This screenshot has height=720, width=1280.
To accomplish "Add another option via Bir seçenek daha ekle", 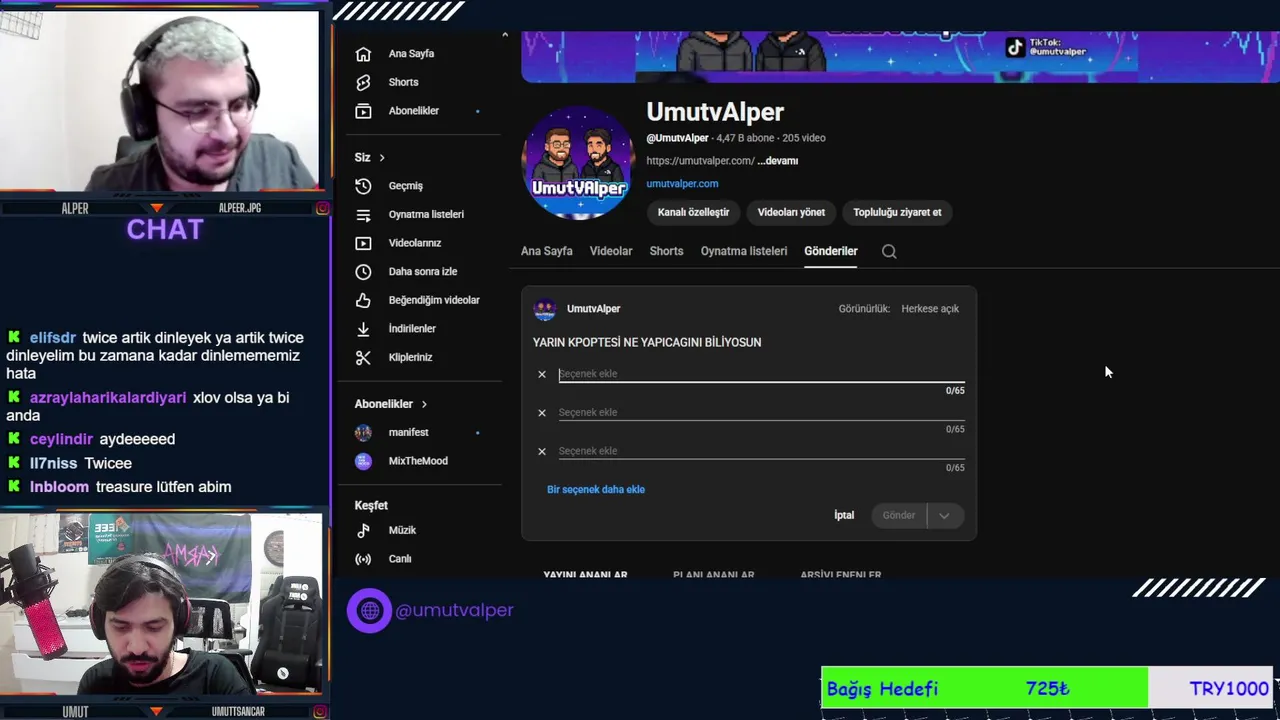I will pos(596,490).
